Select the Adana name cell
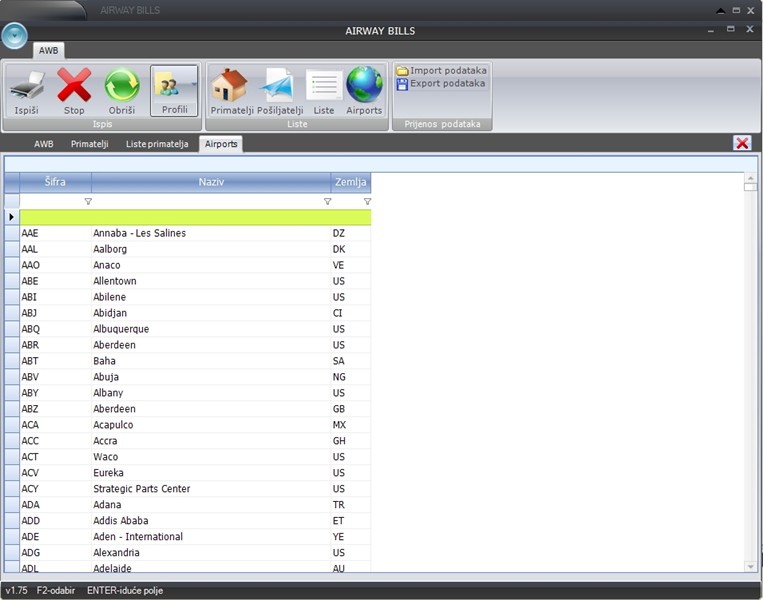763x600 pixels. tap(211, 505)
